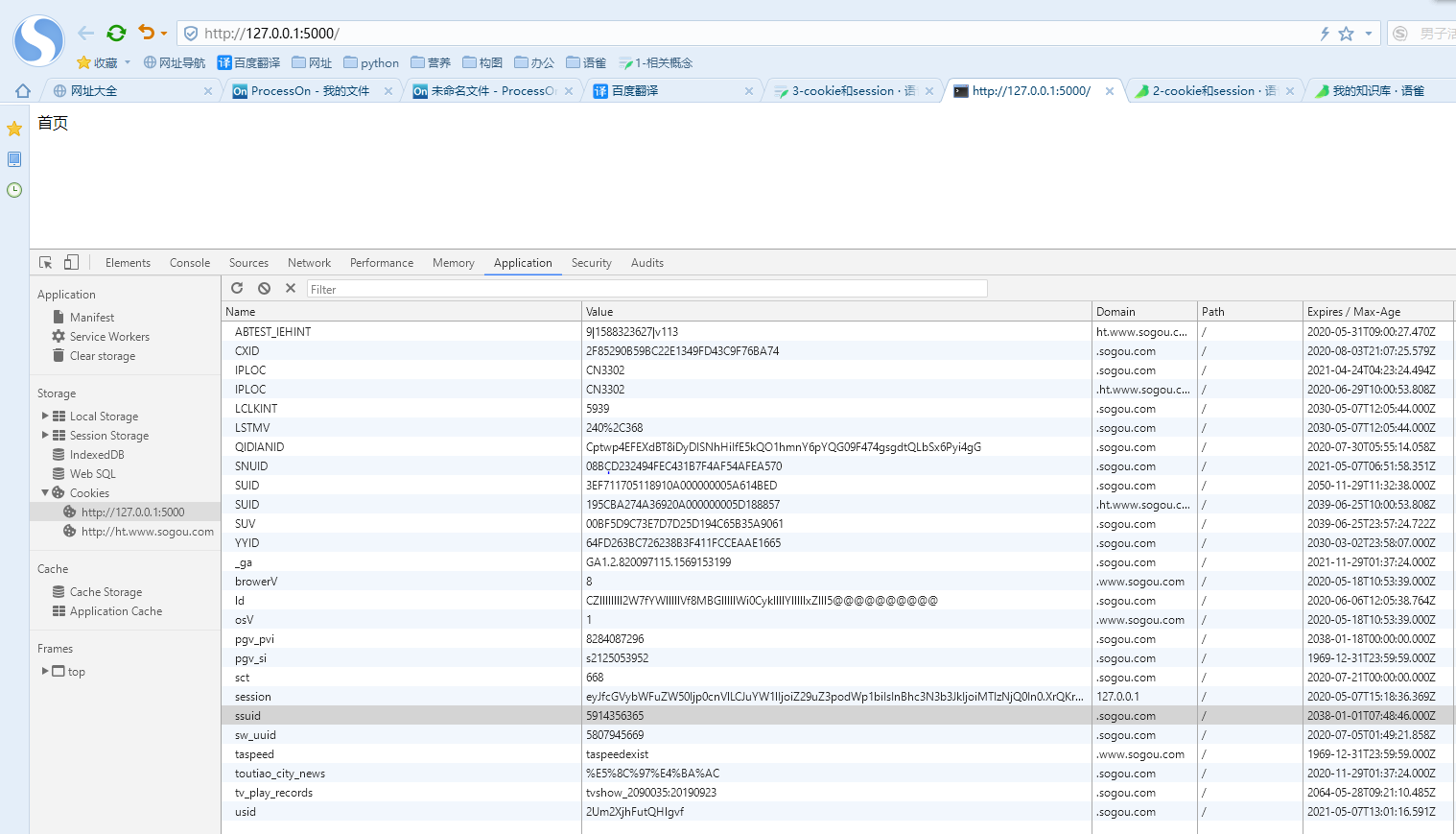Toggle the device toolbar icon
Screen dimensions: 1456x834
[71, 262]
